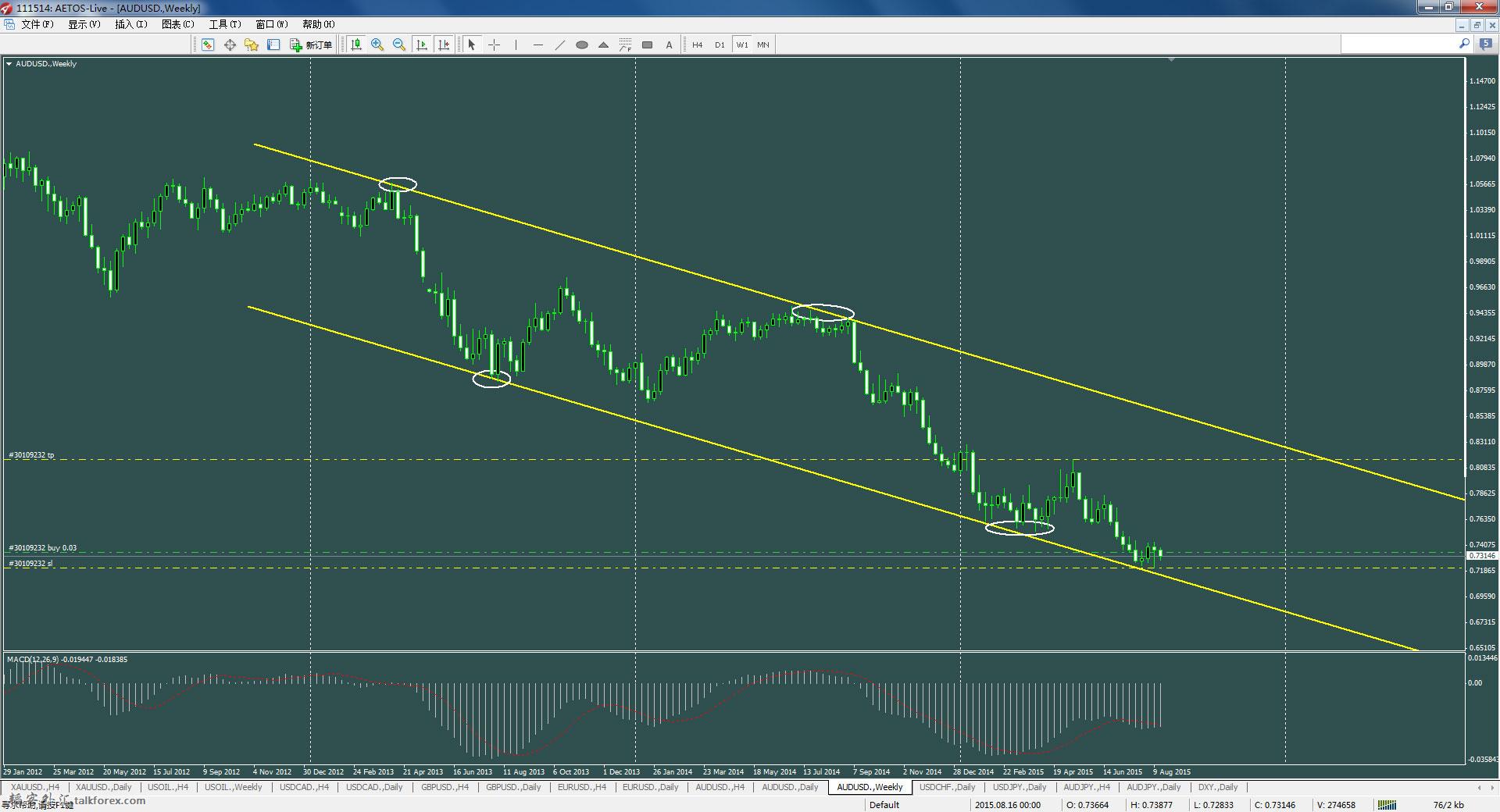Screen dimensions: 1500x812
Task: Open the Navigator folder-star icon
Action: 252,45
